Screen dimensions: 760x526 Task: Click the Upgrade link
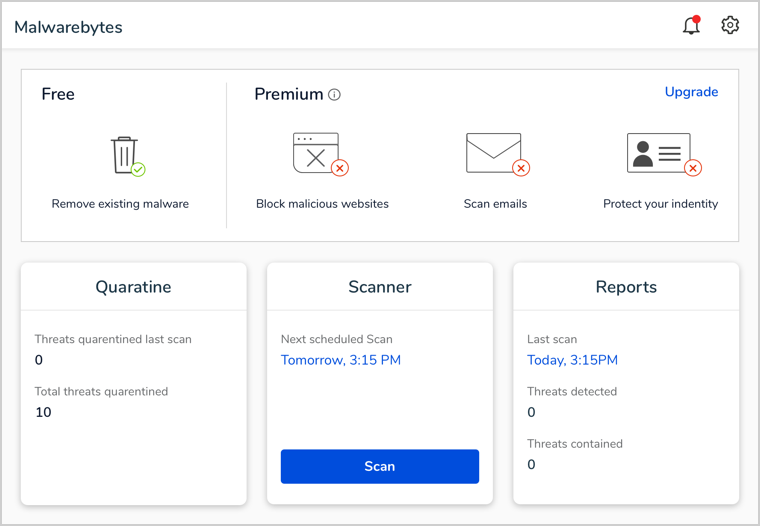click(691, 92)
